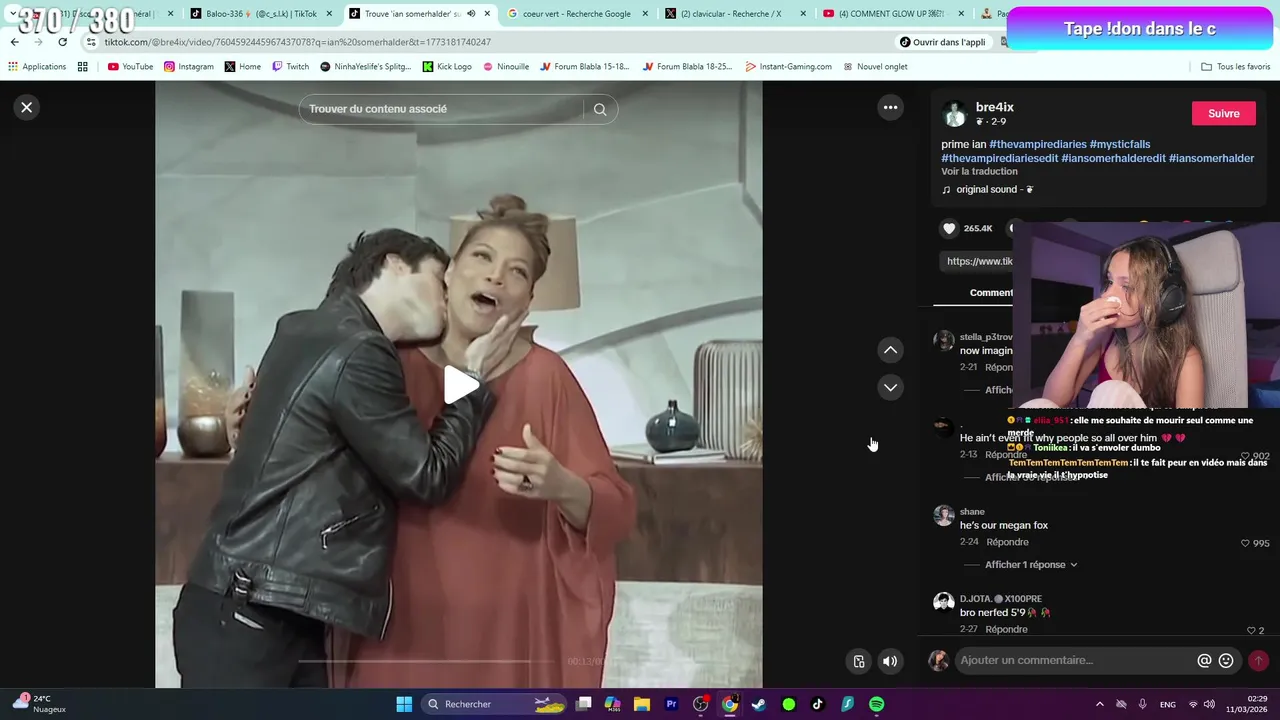This screenshot has height=720, width=1280.
Task: Mute the active tab's audio indicator
Action: pos(471,14)
